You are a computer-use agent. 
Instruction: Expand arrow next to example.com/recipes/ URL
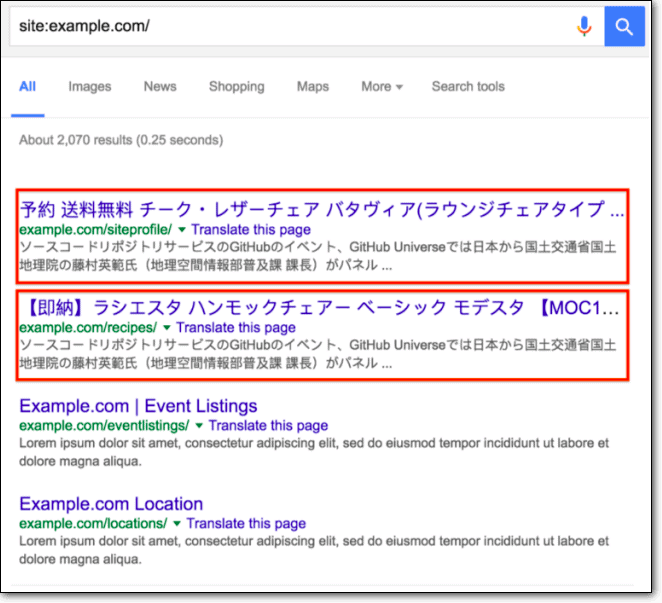tap(166, 328)
